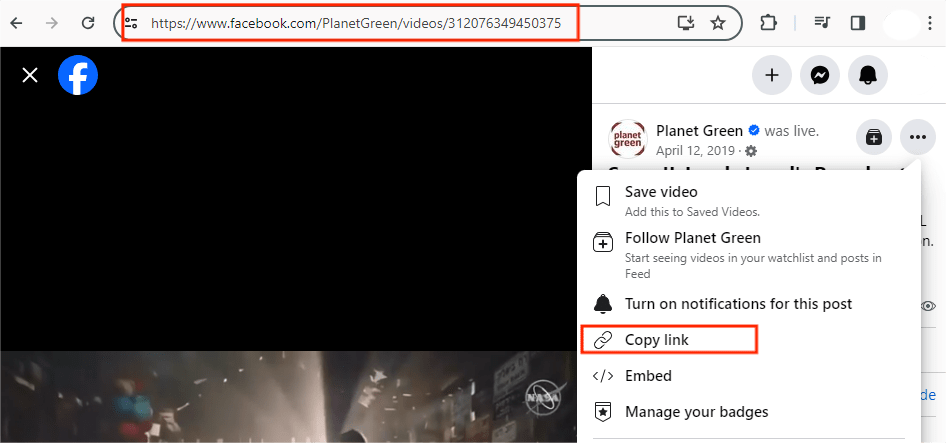Click the Planet Green page name
Image resolution: width=946 pixels, height=443 pixels.
(699, 131)
